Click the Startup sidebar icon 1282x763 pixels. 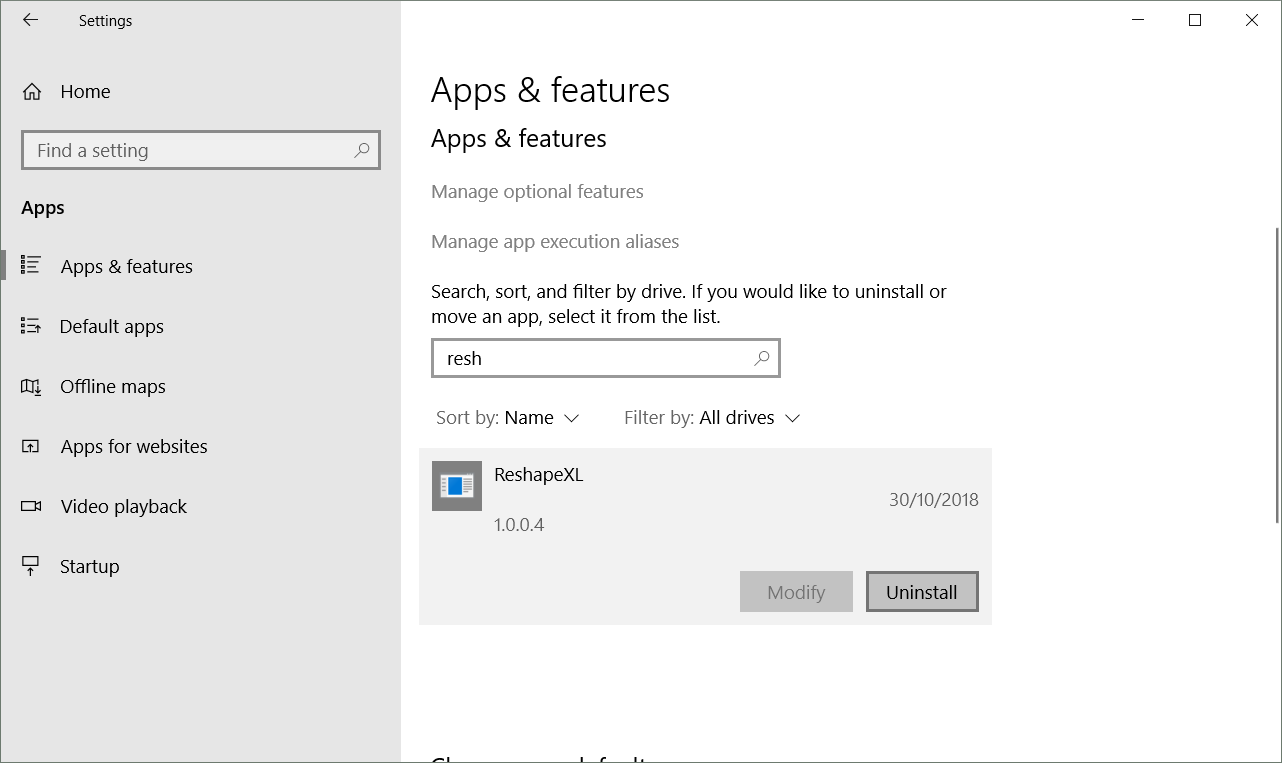pyautogui.click(x=31, y=566)
